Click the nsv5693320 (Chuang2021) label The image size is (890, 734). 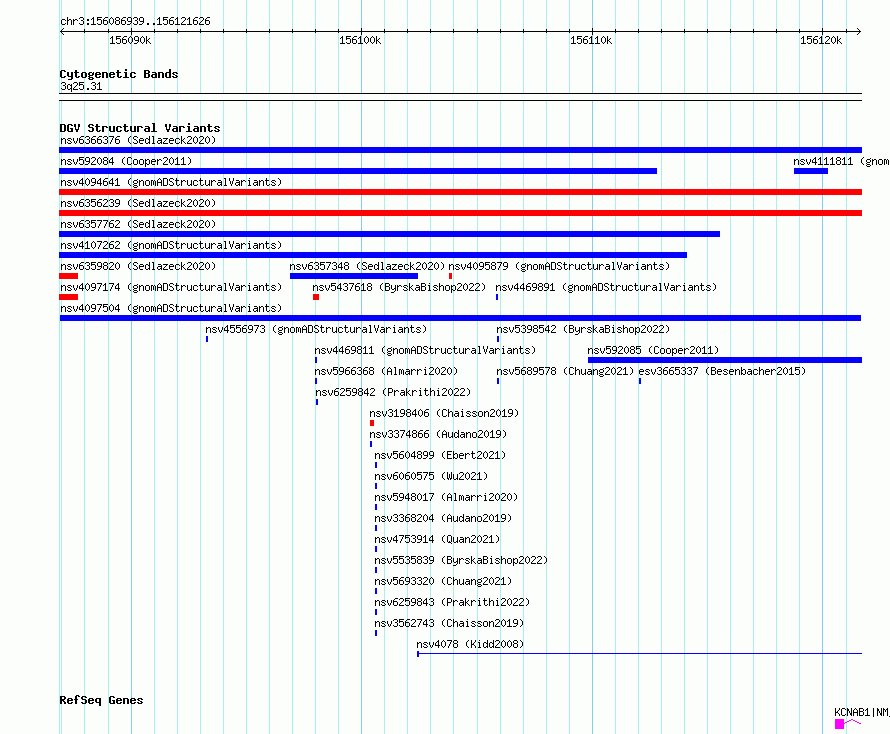point(443,581)
